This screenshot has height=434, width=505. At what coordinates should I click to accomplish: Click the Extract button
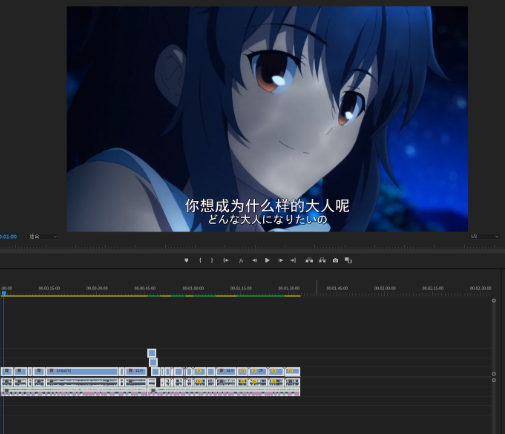(x=322, y=260)
